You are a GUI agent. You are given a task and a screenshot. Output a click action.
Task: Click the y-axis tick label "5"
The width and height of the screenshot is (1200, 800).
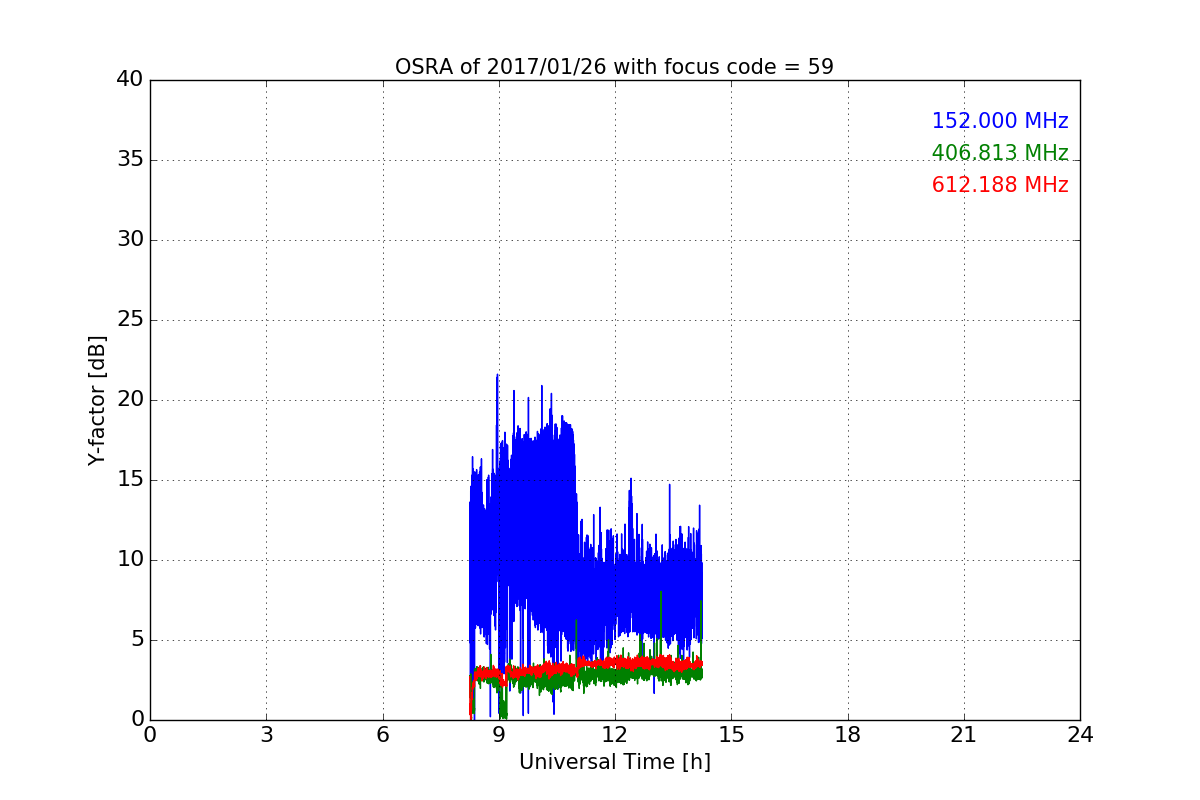(x=136, y=640)
